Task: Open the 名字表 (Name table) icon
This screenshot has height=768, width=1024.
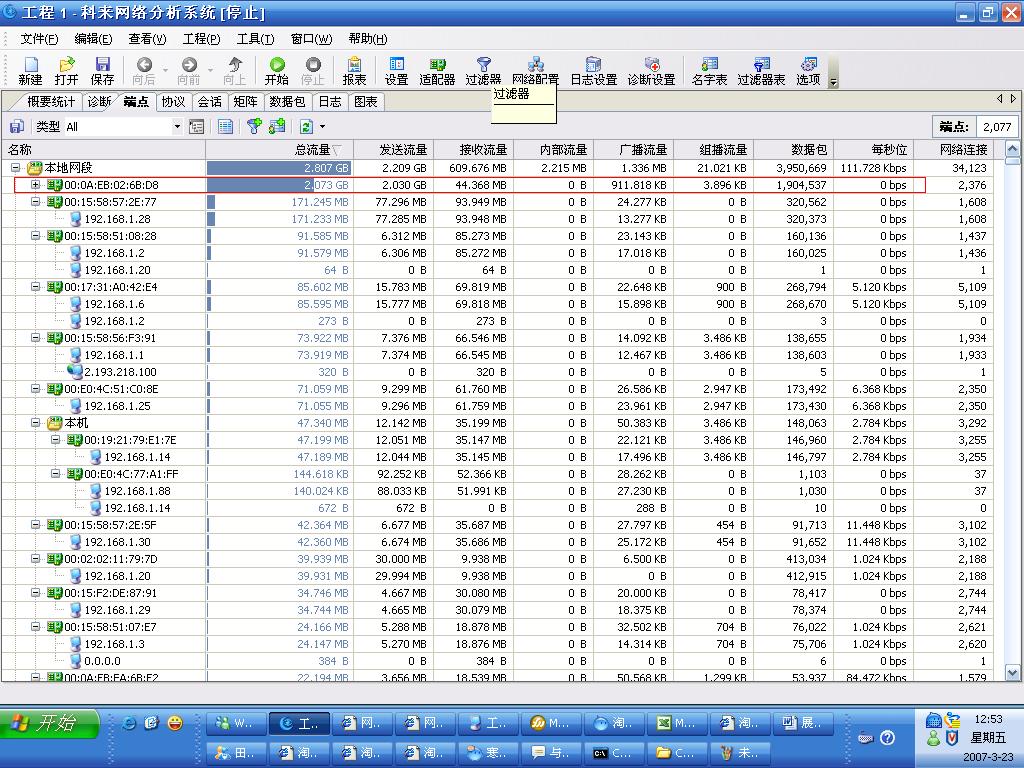Action: (709, 70)
